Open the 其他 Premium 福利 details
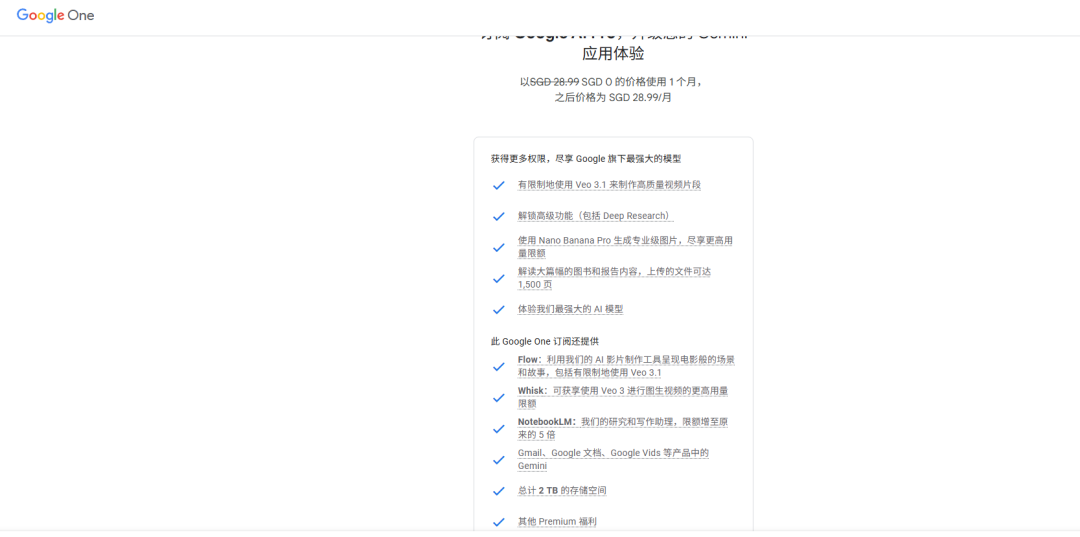Viewport: 1080px width, 537px height. [x=557, y=521]
